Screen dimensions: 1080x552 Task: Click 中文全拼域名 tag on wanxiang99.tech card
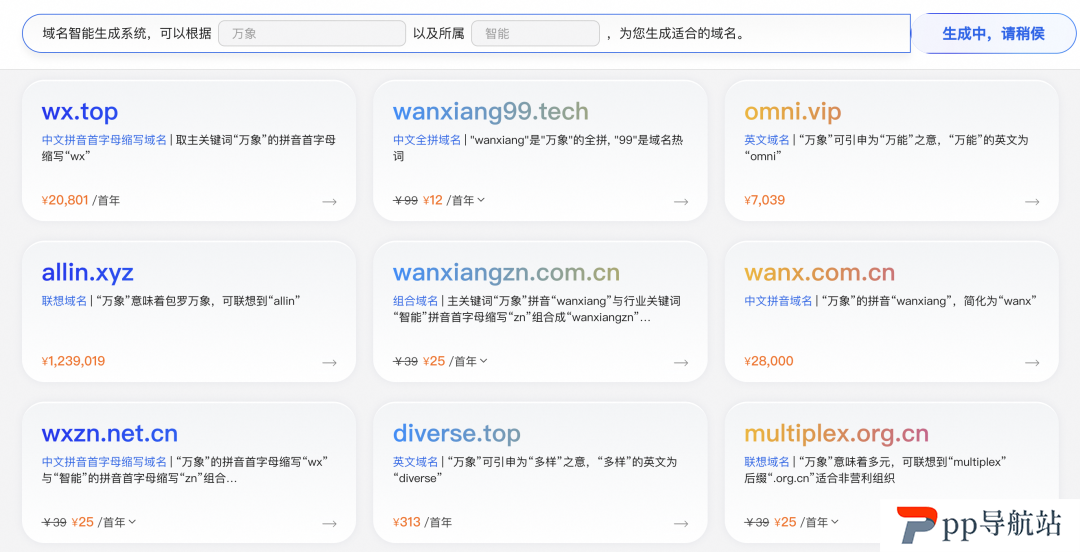pos(427,140)
